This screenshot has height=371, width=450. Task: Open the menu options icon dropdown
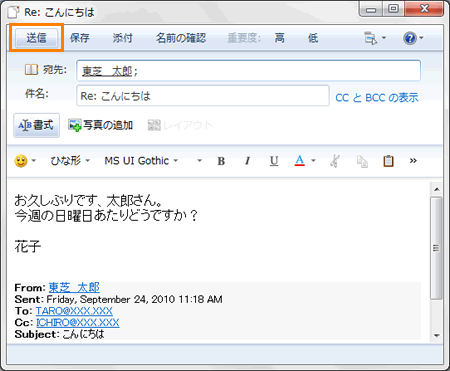(x=375, y=38)
